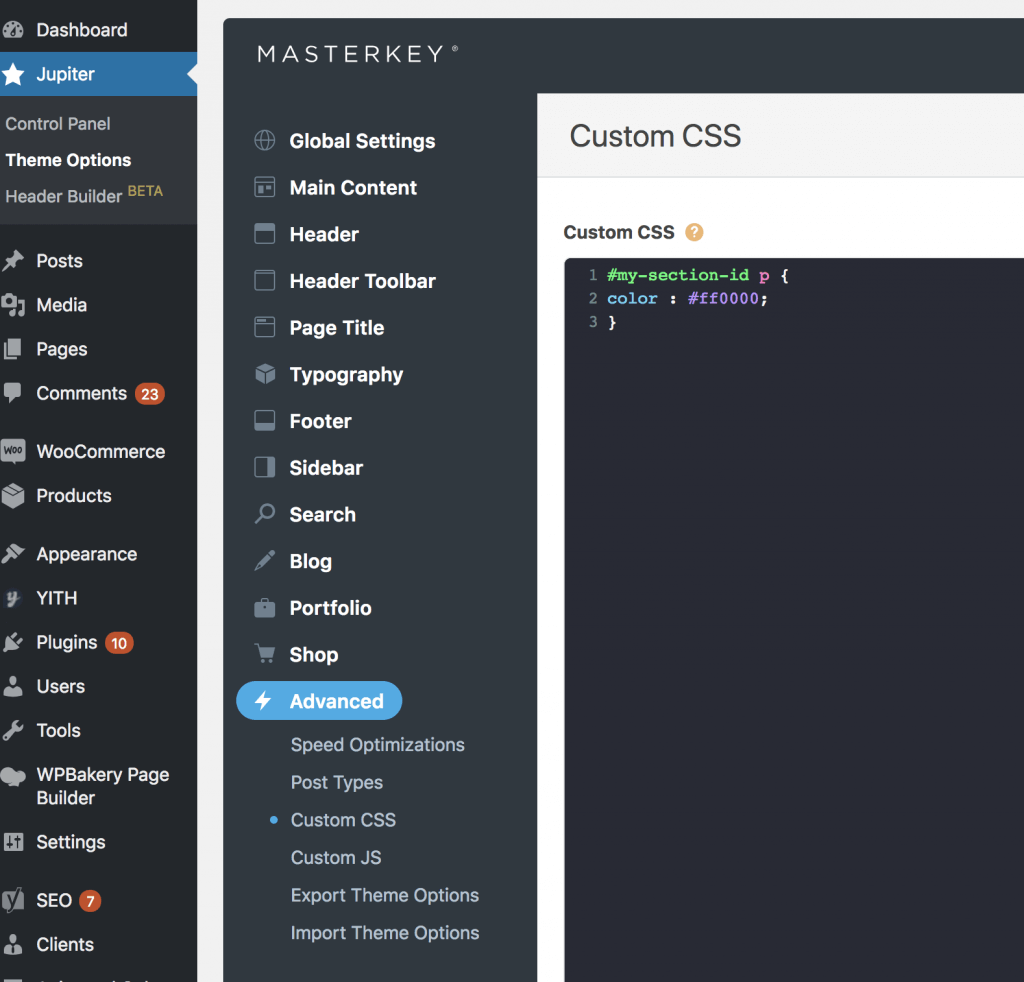This screenshot has height=982, width=1024.
Task: Go to Custom JS settings
Action: (335, 858)
